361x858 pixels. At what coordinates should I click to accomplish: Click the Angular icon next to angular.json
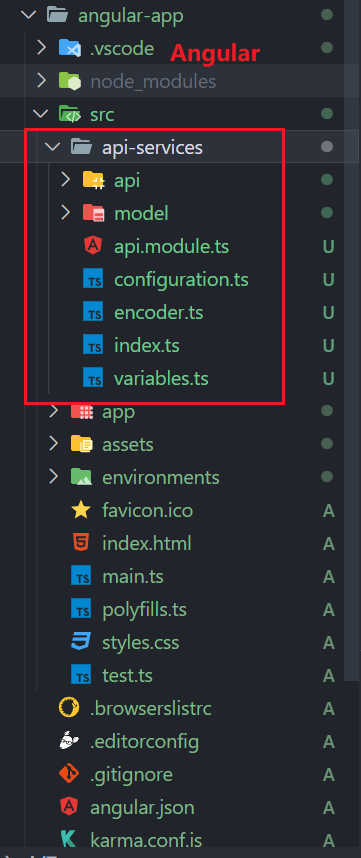[x=69, y=807]
